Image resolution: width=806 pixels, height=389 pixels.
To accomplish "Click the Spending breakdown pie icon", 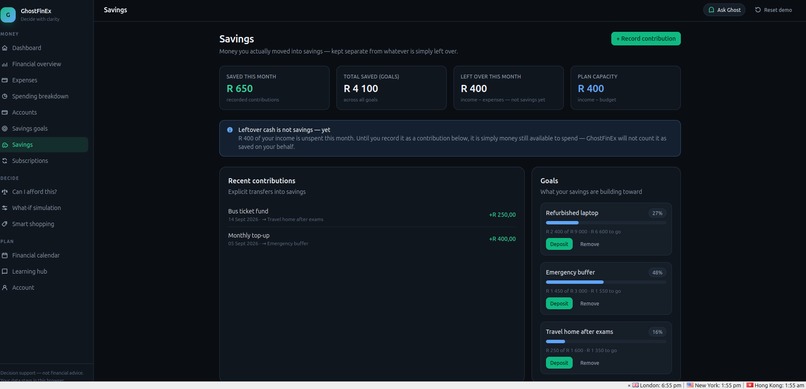I will tap(5, 96).
